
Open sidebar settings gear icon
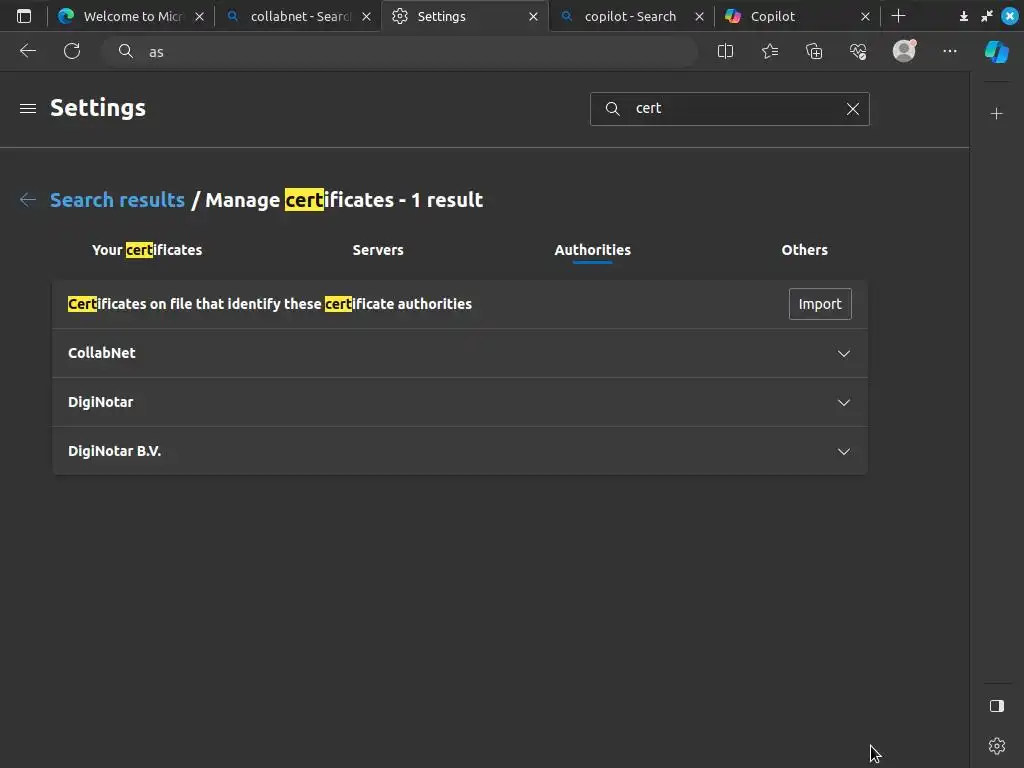[997, 746]
